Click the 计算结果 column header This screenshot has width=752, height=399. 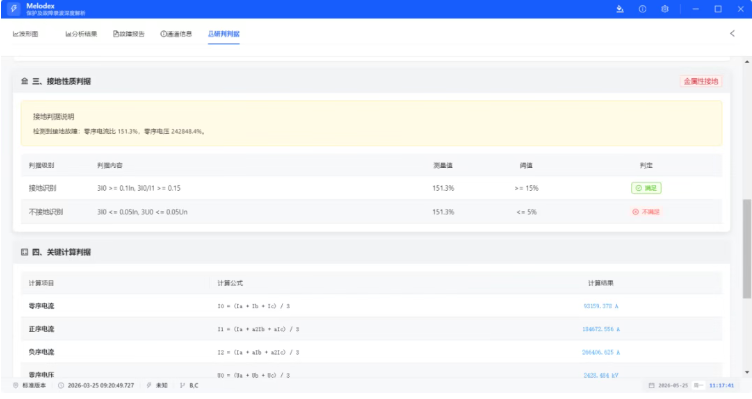(x=600, y=283)
